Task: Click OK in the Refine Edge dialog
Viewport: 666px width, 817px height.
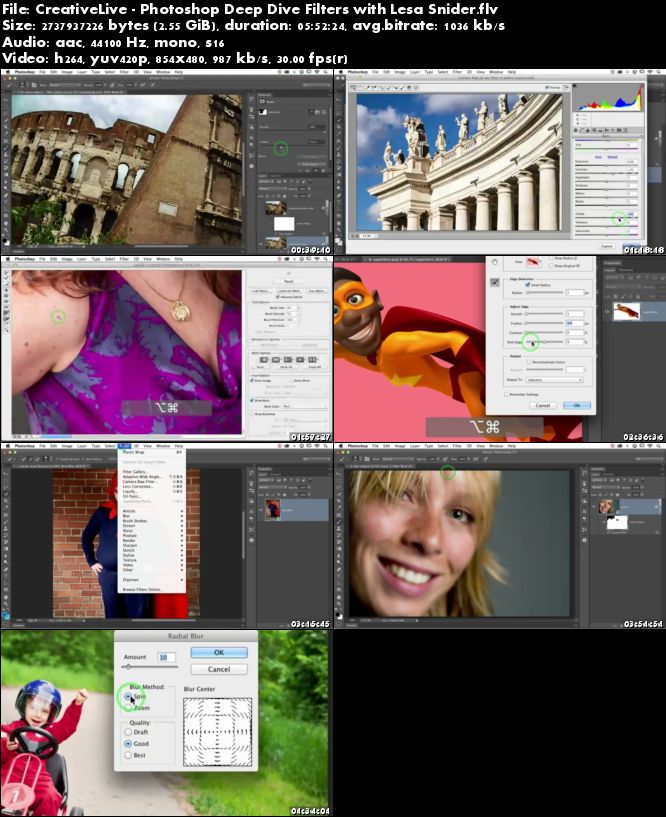Action: point(576,405)
